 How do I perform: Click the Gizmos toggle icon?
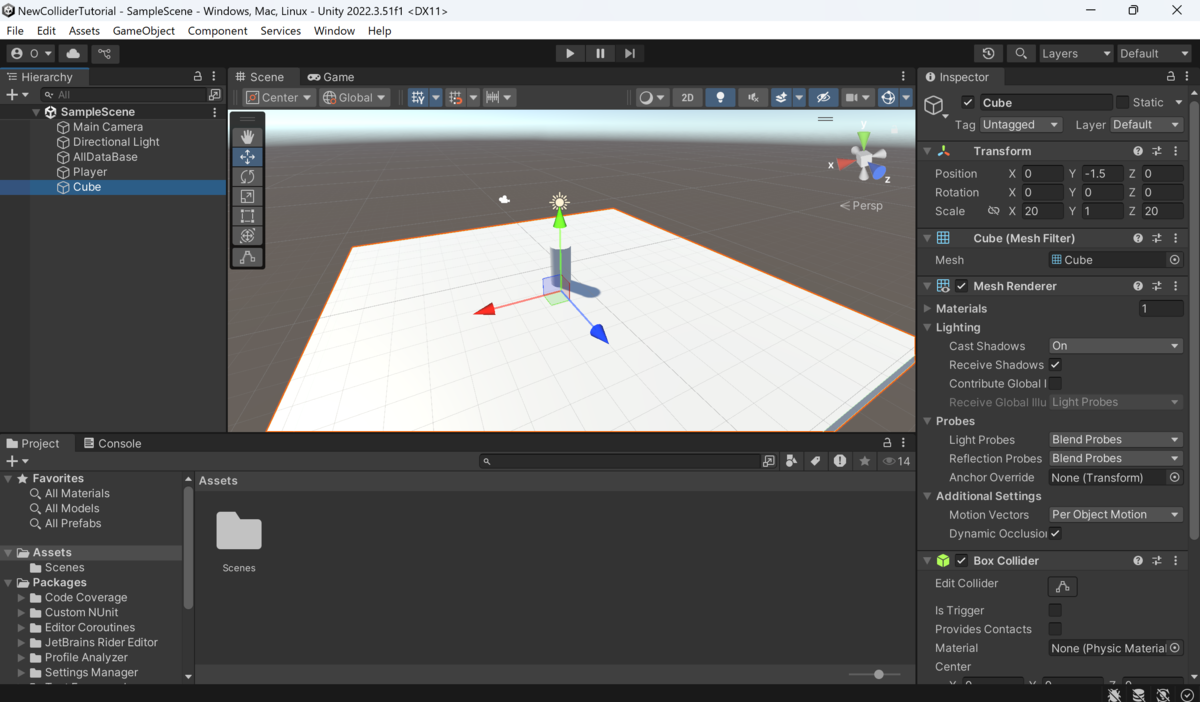[887, 97]
